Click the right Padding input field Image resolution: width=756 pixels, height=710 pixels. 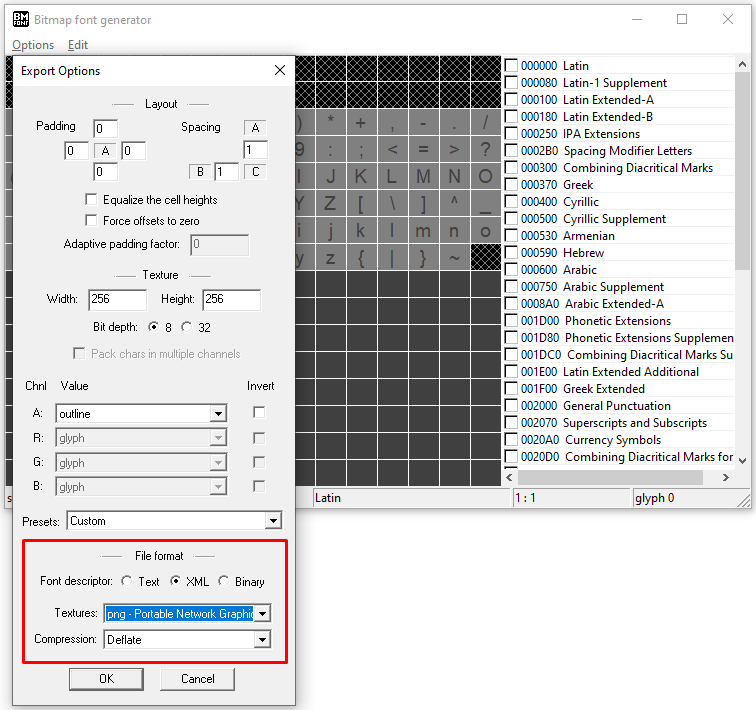pos(134,150)
